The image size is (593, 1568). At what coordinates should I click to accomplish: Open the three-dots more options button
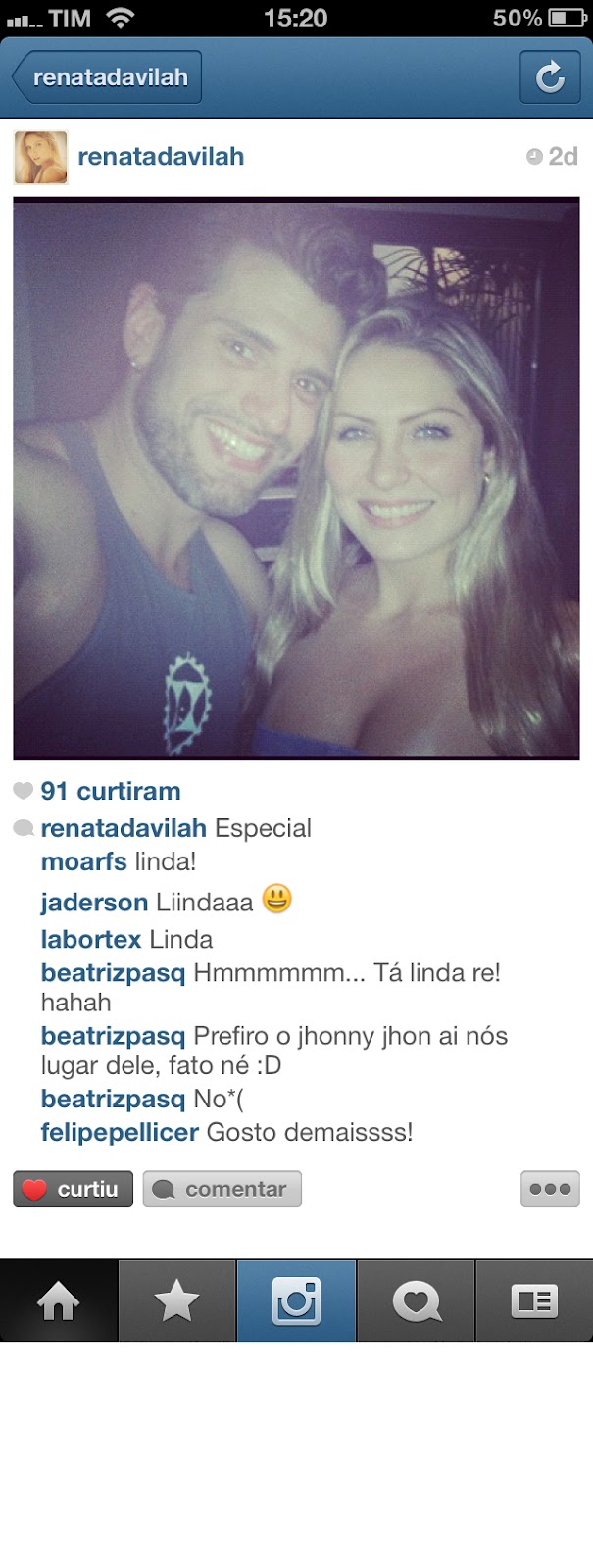[x=550, y=1189]
